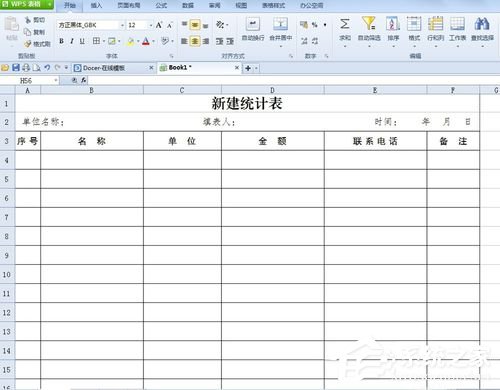500x390 pixels.
Task: Select row 7 header
Action: tap(7, 217)
